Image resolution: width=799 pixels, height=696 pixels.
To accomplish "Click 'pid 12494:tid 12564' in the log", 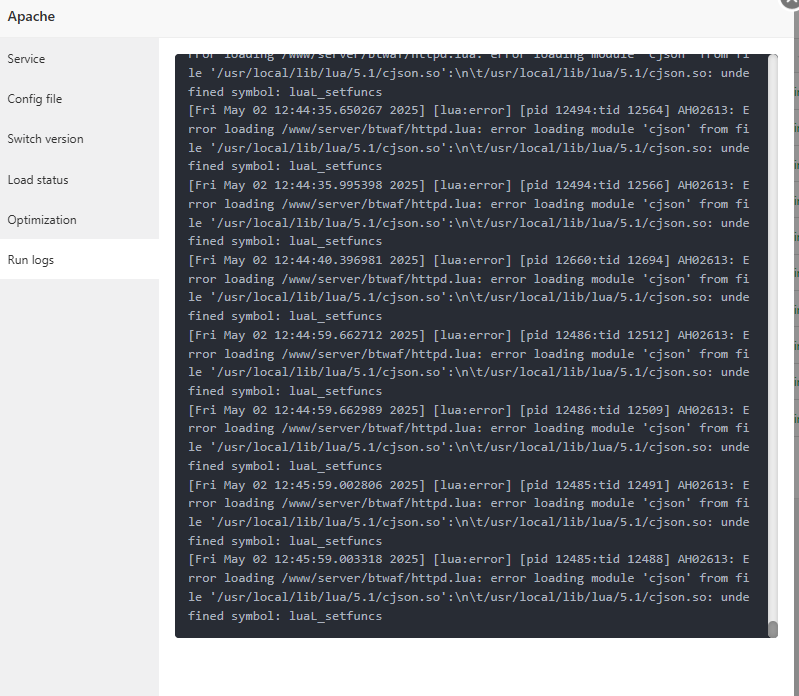I will (594, 111).
